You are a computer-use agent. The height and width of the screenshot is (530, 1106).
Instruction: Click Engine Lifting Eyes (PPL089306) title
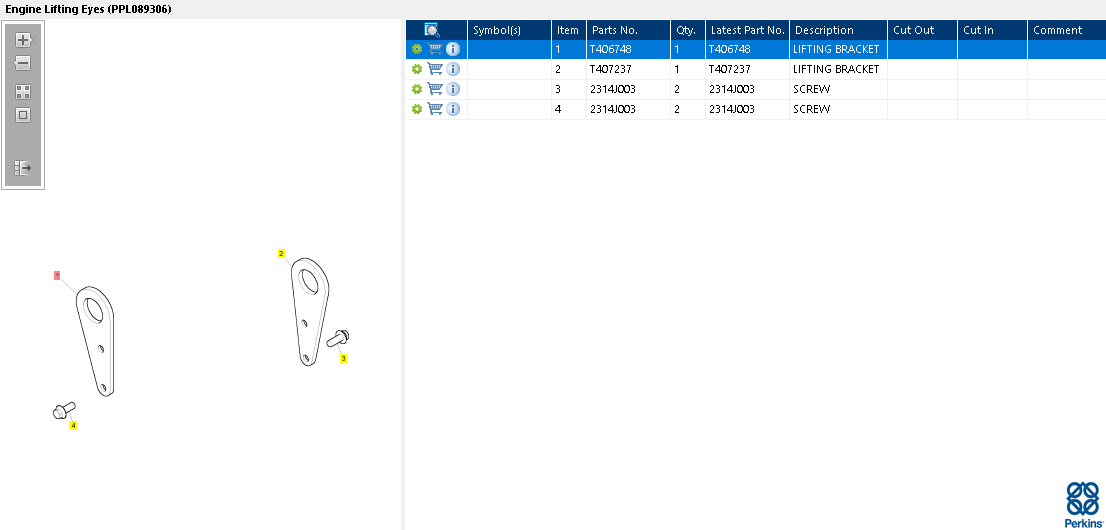pyautogui.click(x=88, y=9)
